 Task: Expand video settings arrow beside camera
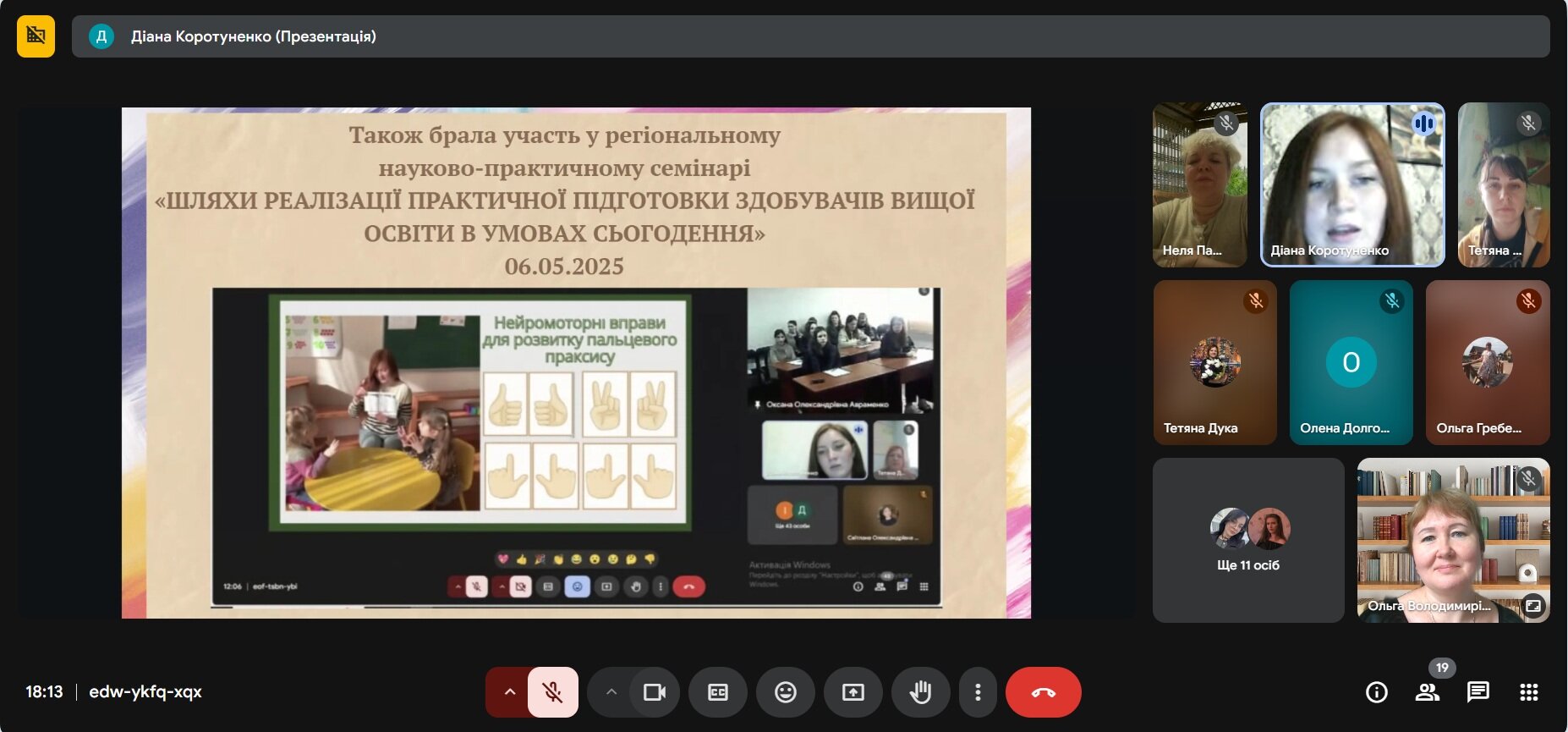tap(611, 692)
